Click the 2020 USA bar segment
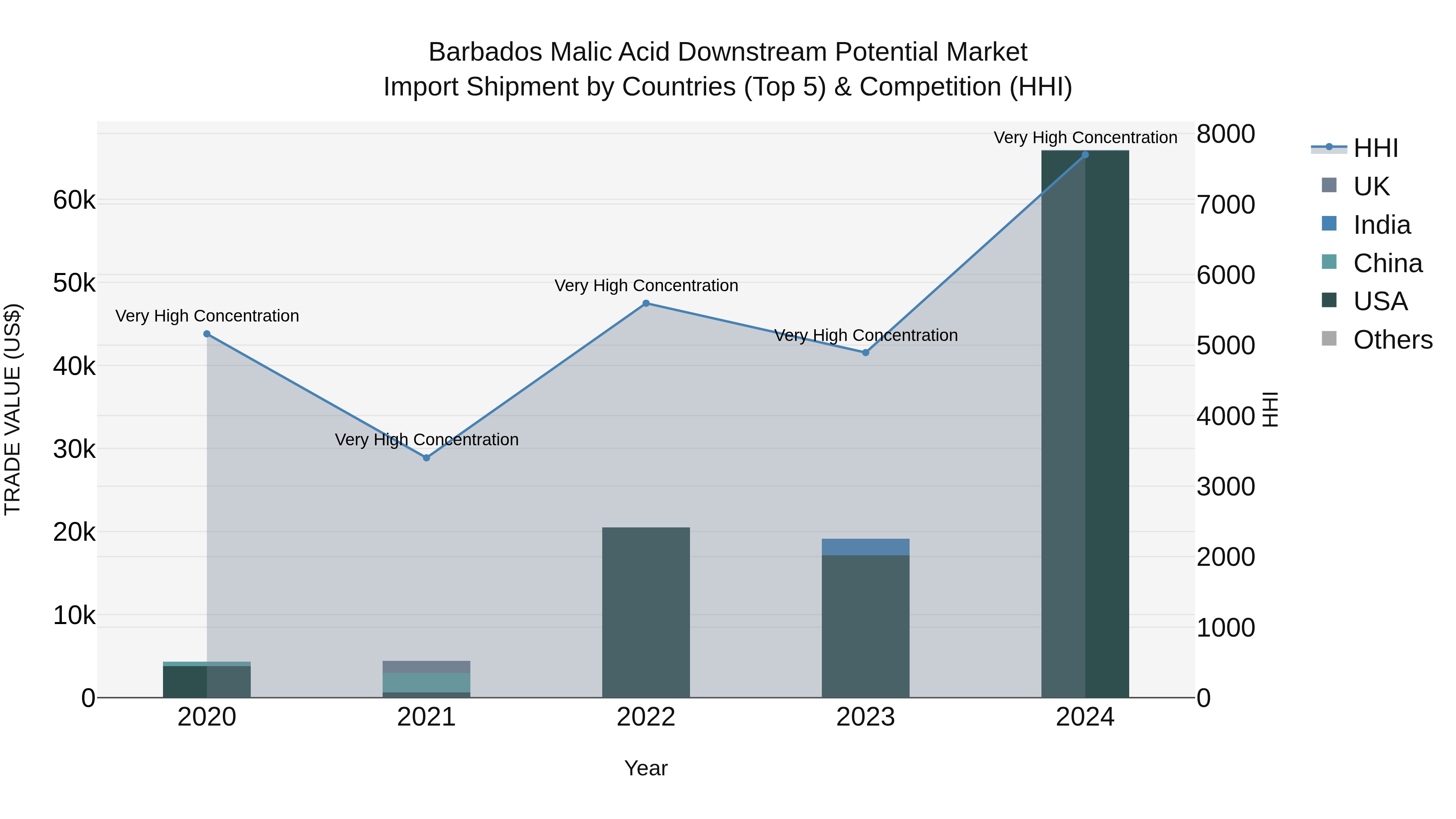 (x=207, y=681)
